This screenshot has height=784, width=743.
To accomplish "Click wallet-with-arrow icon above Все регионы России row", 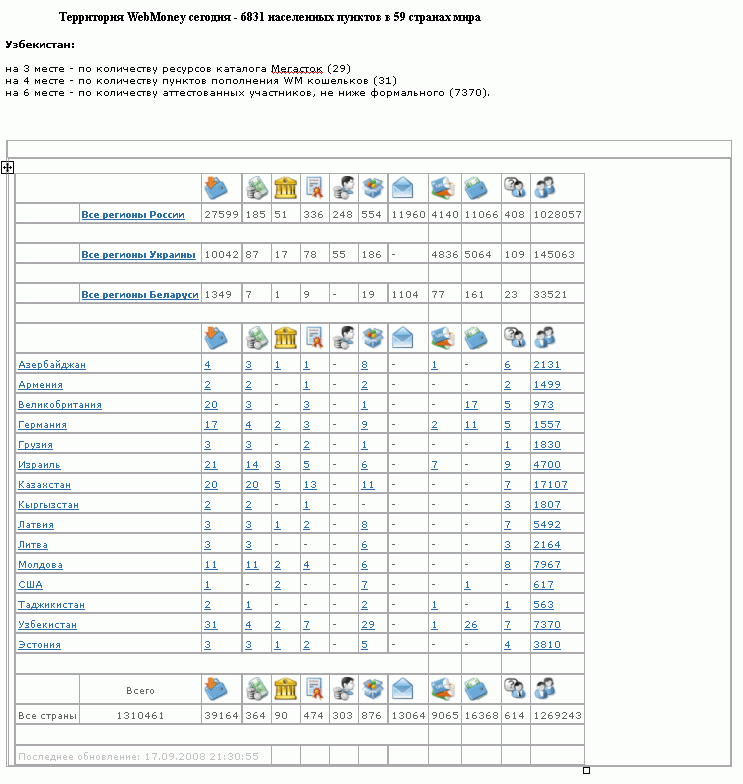I will click(216, 188).
